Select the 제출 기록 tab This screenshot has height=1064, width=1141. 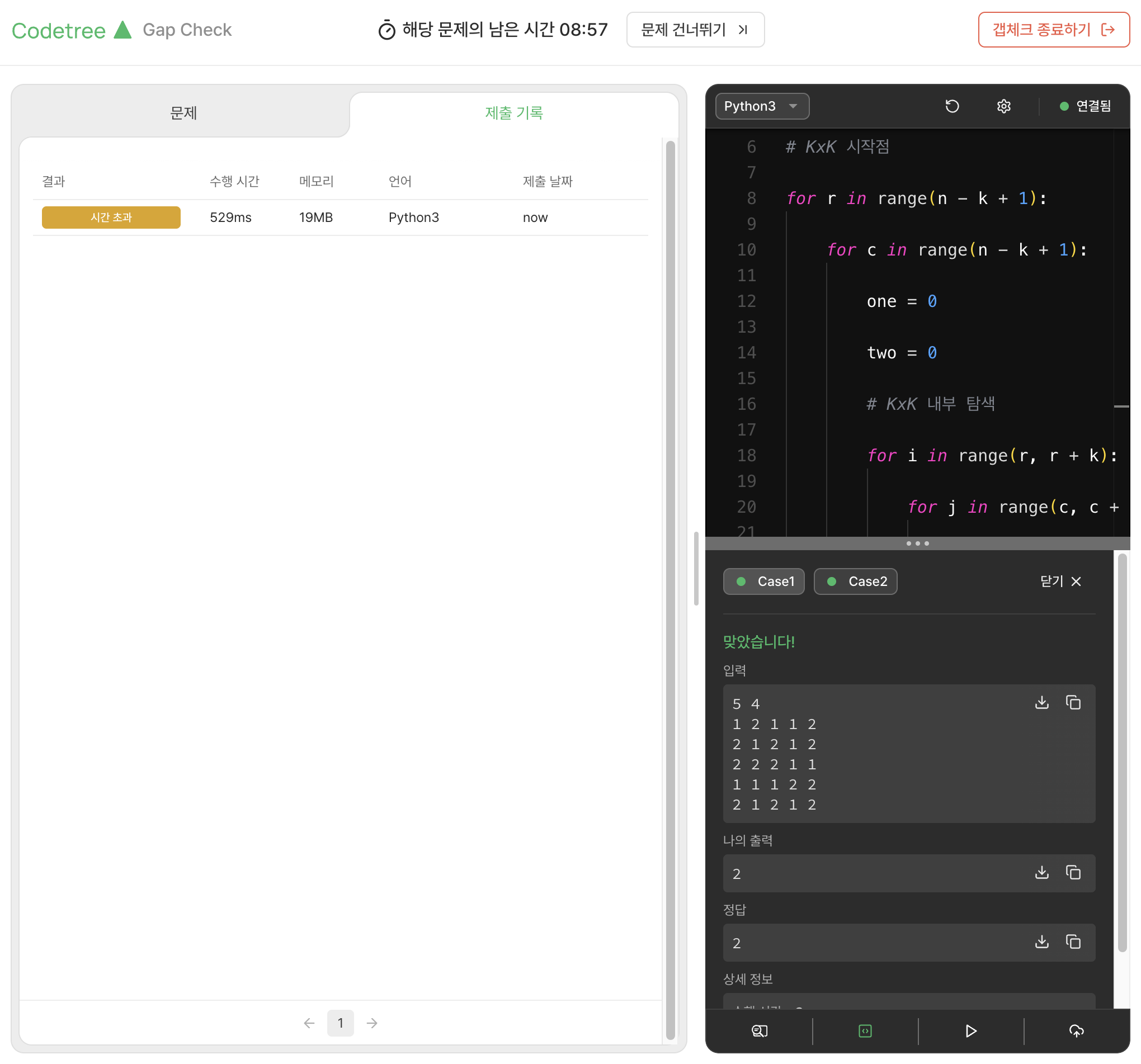(514, 112)
